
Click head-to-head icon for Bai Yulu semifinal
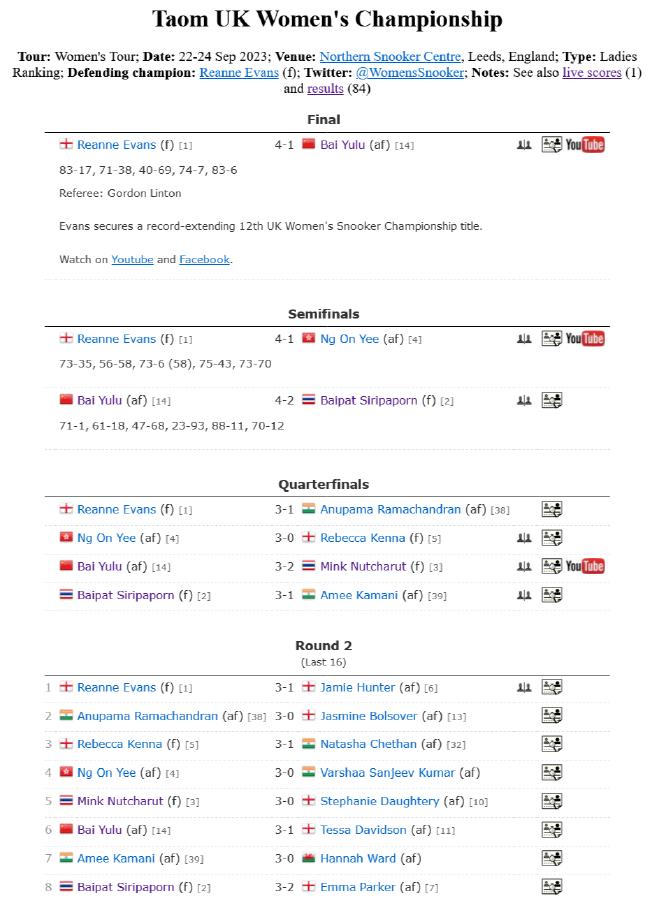click(x=524, y=401)
